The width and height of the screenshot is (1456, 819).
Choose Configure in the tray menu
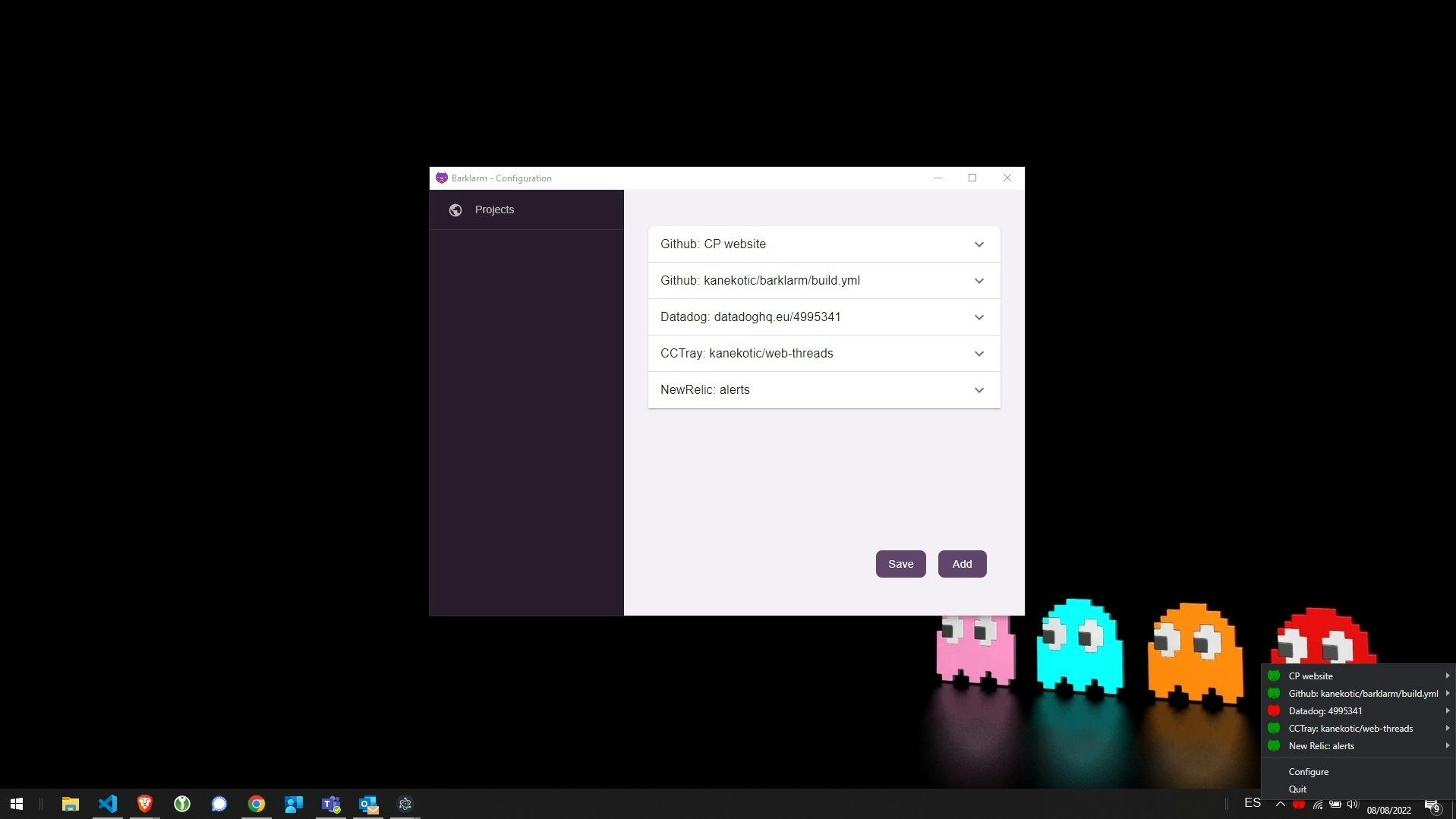[1358, 771]
